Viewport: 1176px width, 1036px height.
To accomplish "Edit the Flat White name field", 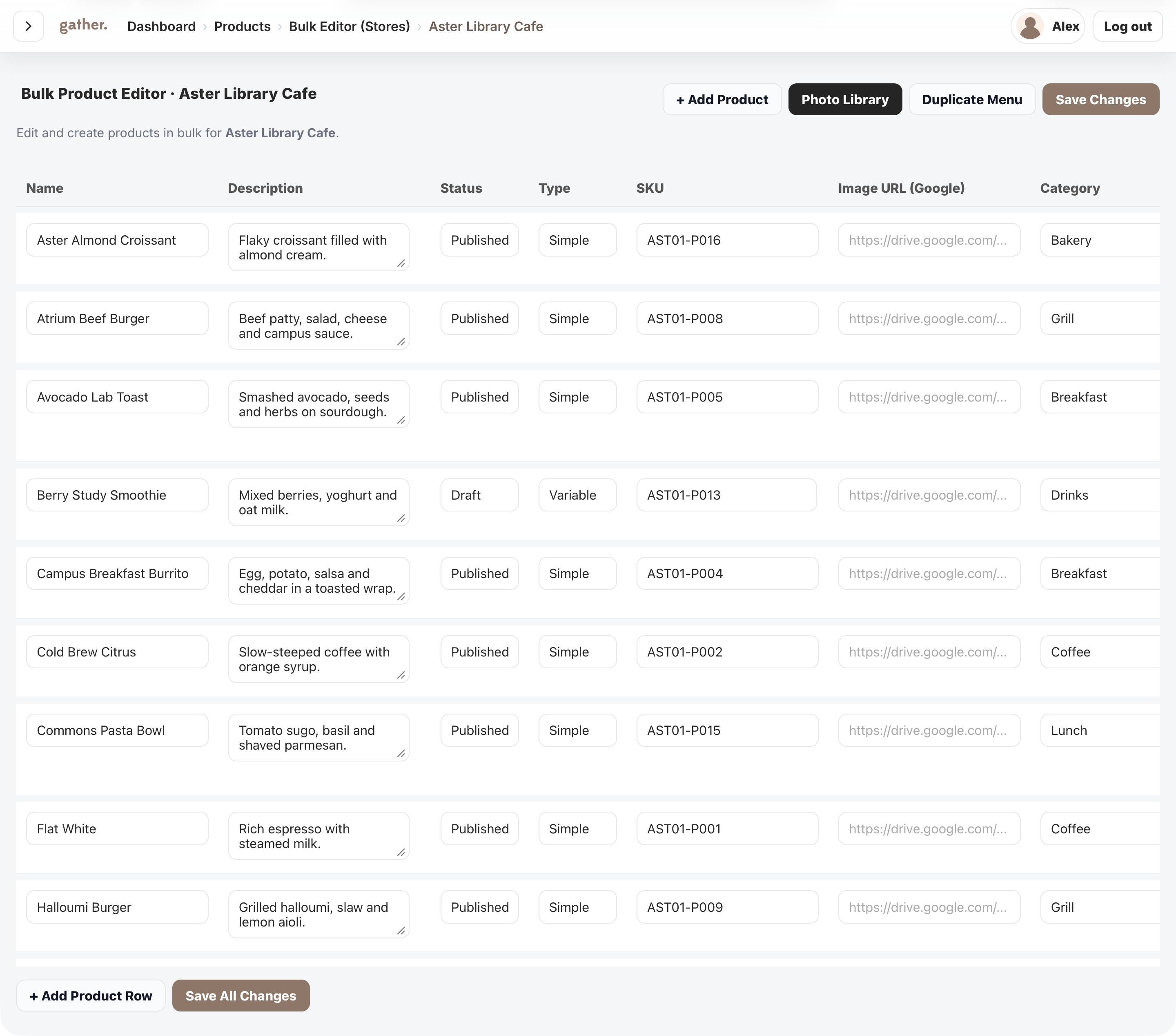I will (117, 829).
